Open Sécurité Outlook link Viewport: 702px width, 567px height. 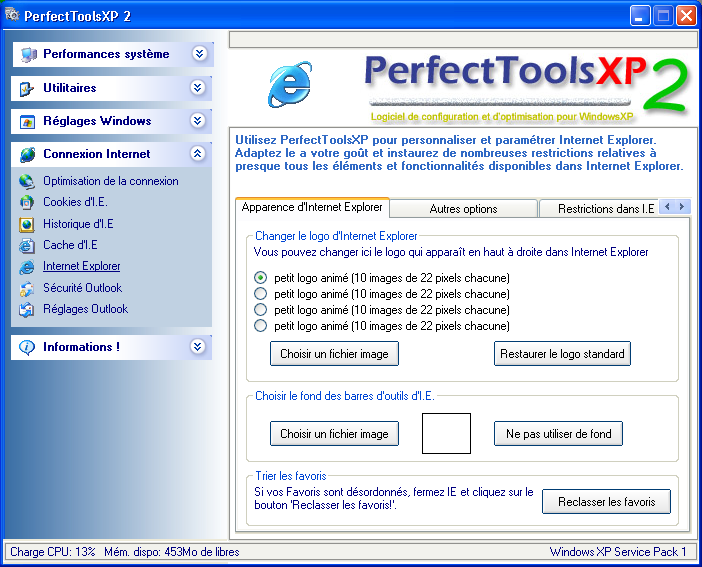pyautogui.click(x=82, y=288)
